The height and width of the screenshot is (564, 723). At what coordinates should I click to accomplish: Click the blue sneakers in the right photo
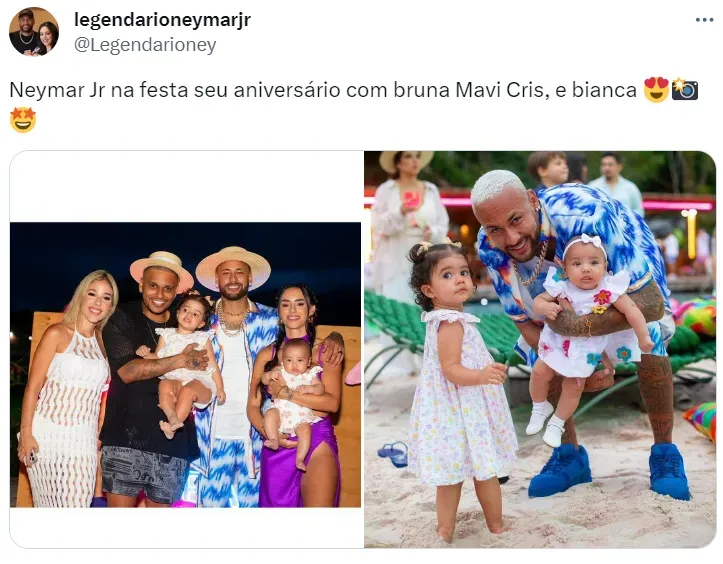click(608, 471)
